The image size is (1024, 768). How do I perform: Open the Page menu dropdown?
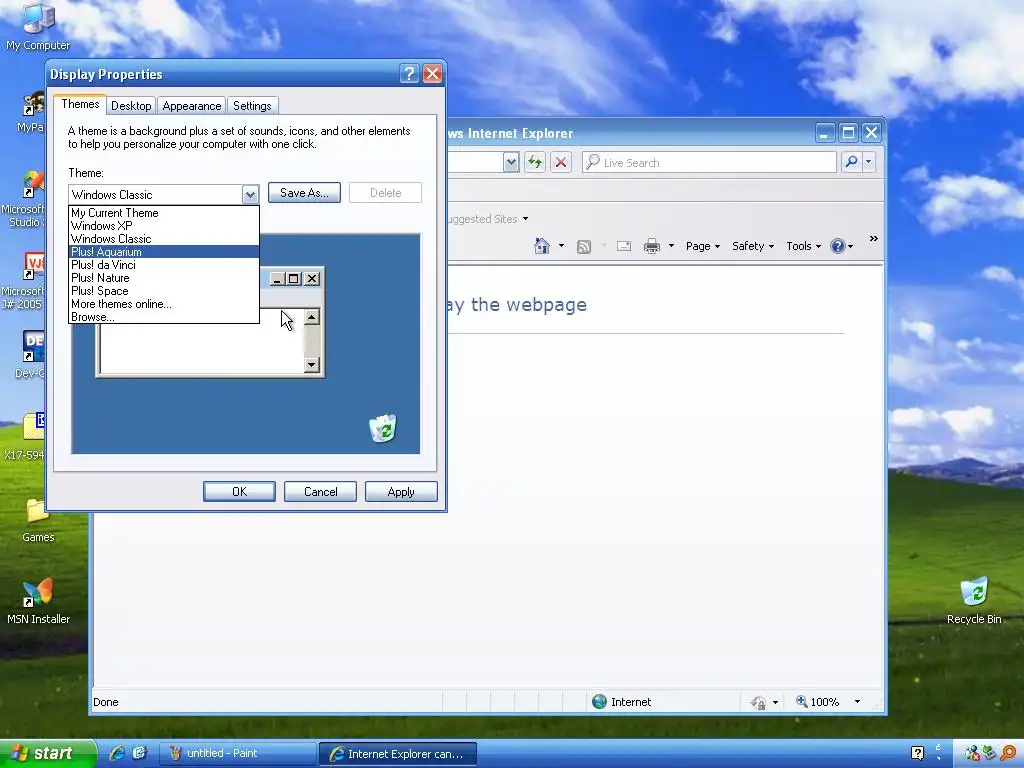point(703,246)
